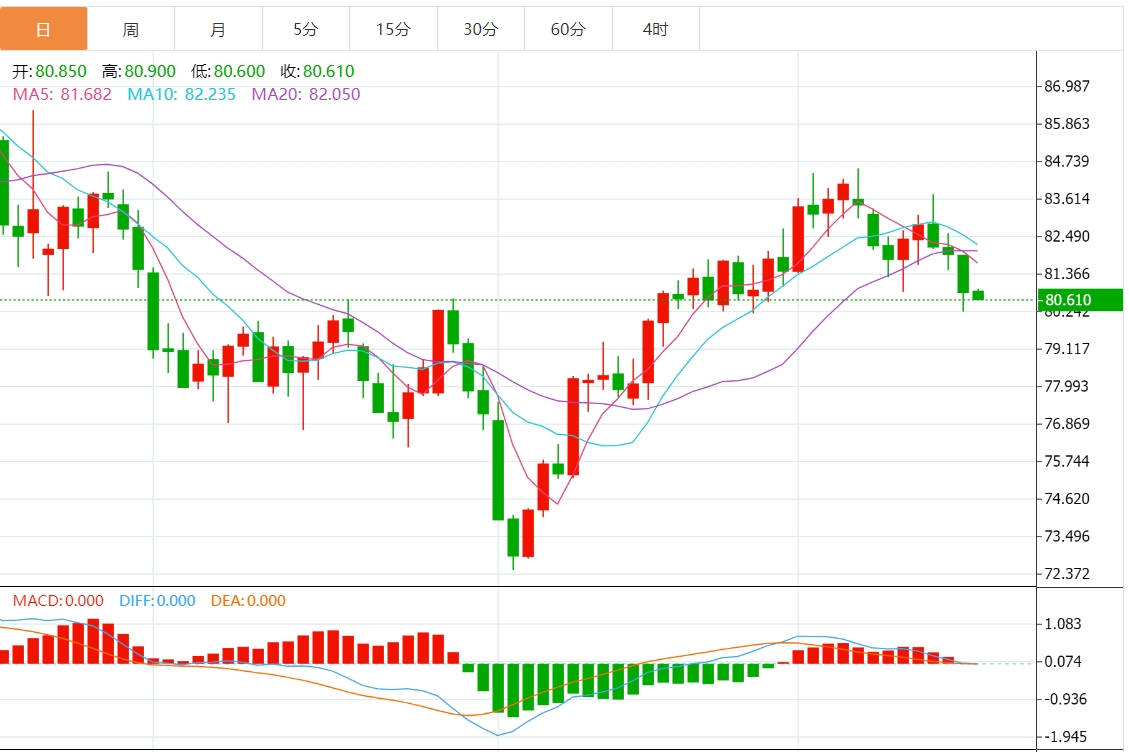Viewport: 1129px width, 752px height.
Task: Click the MACD:0.000 indicator label
Action: (58, 601)
